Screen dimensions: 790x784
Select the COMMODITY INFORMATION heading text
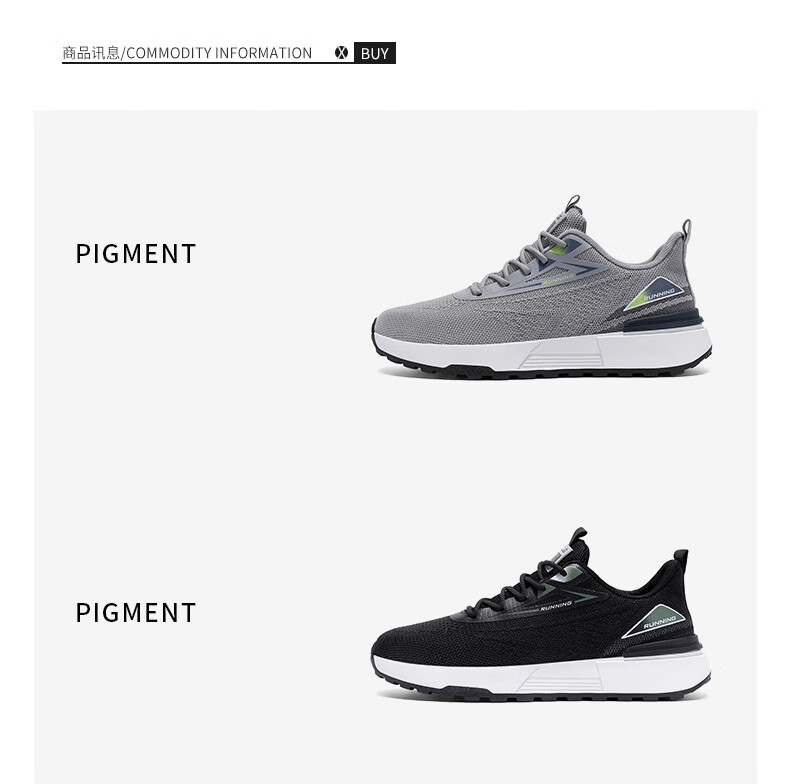pos(219,53)
